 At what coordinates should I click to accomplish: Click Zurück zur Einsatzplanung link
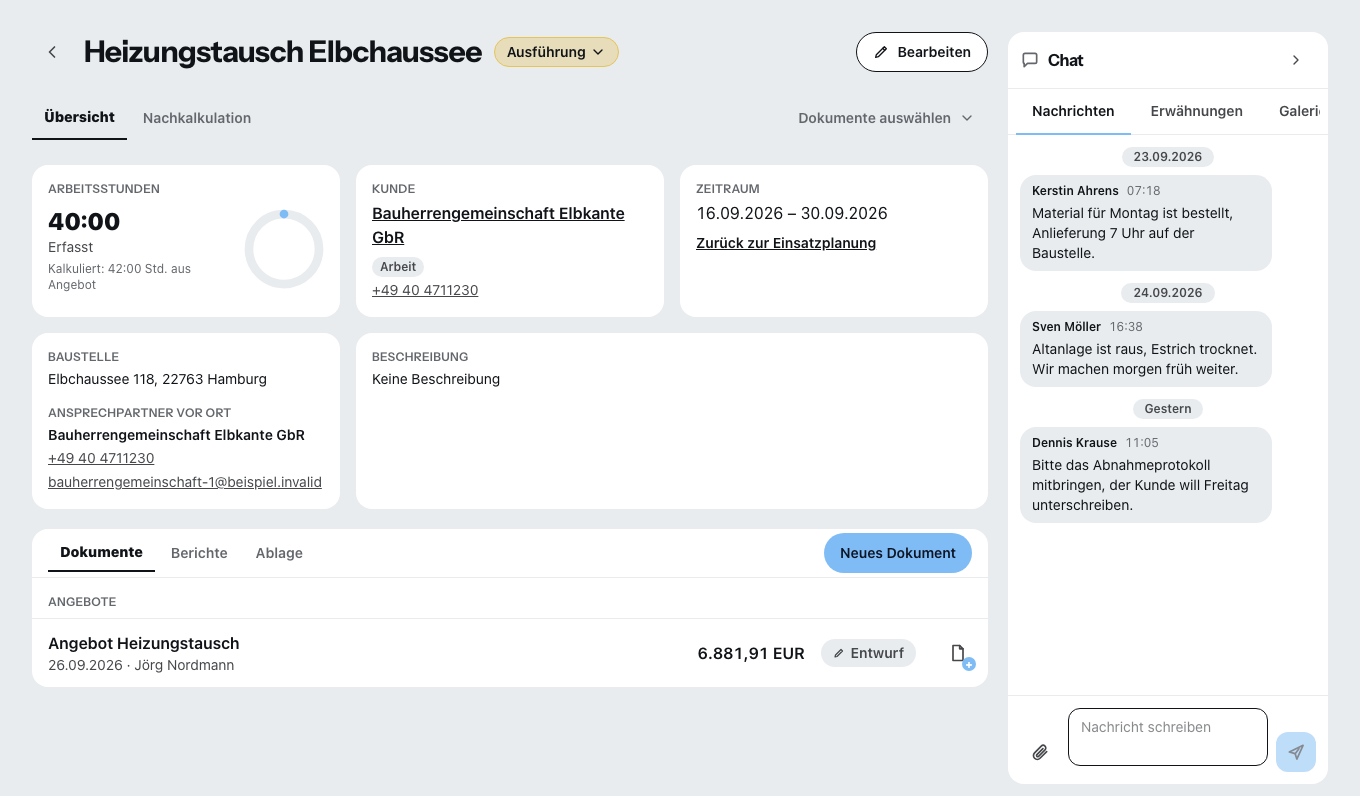click(786, 243)
